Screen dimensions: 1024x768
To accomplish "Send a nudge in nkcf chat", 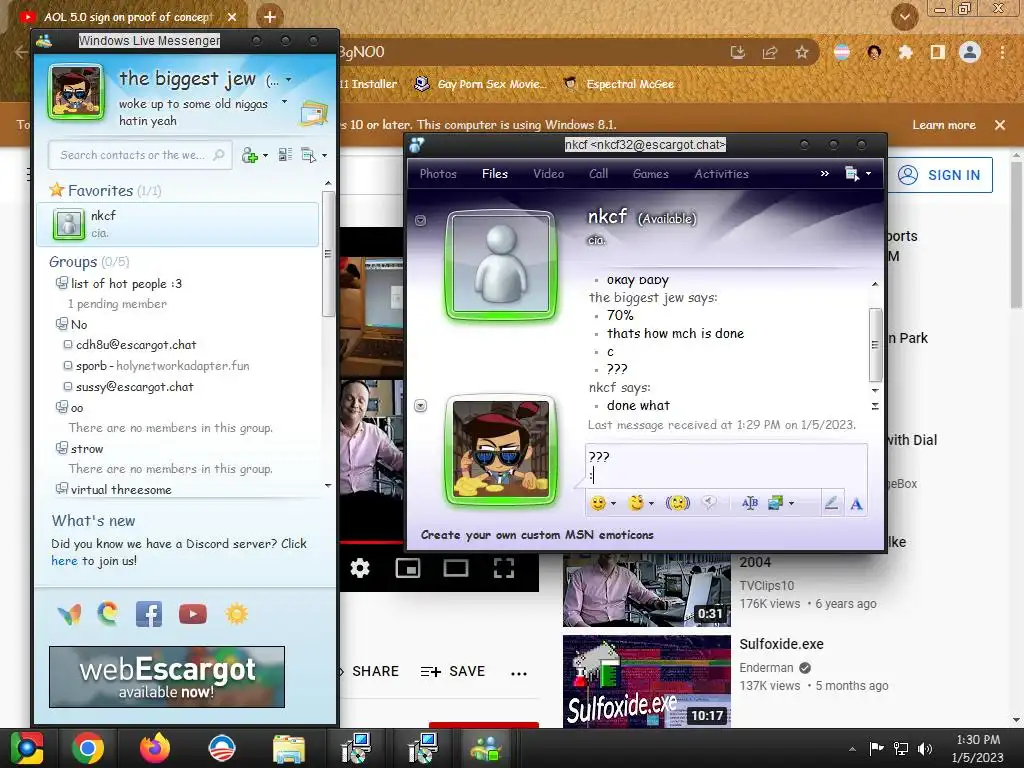I will point(678,503).
